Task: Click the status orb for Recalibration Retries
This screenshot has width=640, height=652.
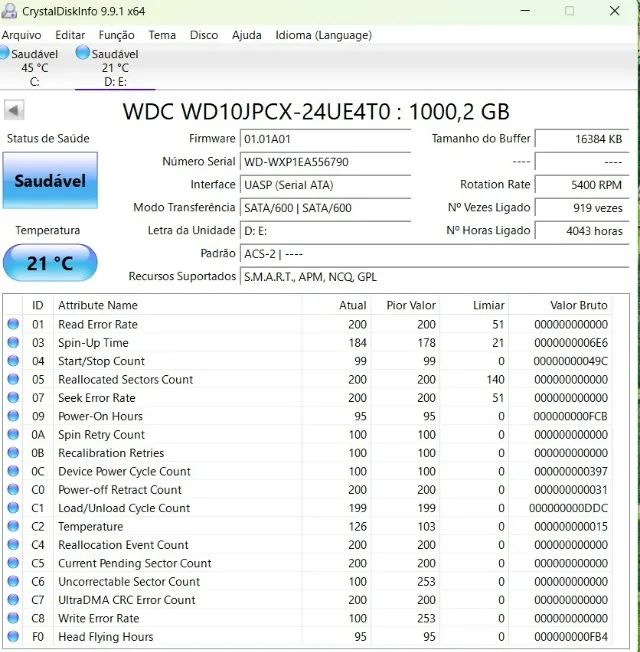Action: [13, 452]
